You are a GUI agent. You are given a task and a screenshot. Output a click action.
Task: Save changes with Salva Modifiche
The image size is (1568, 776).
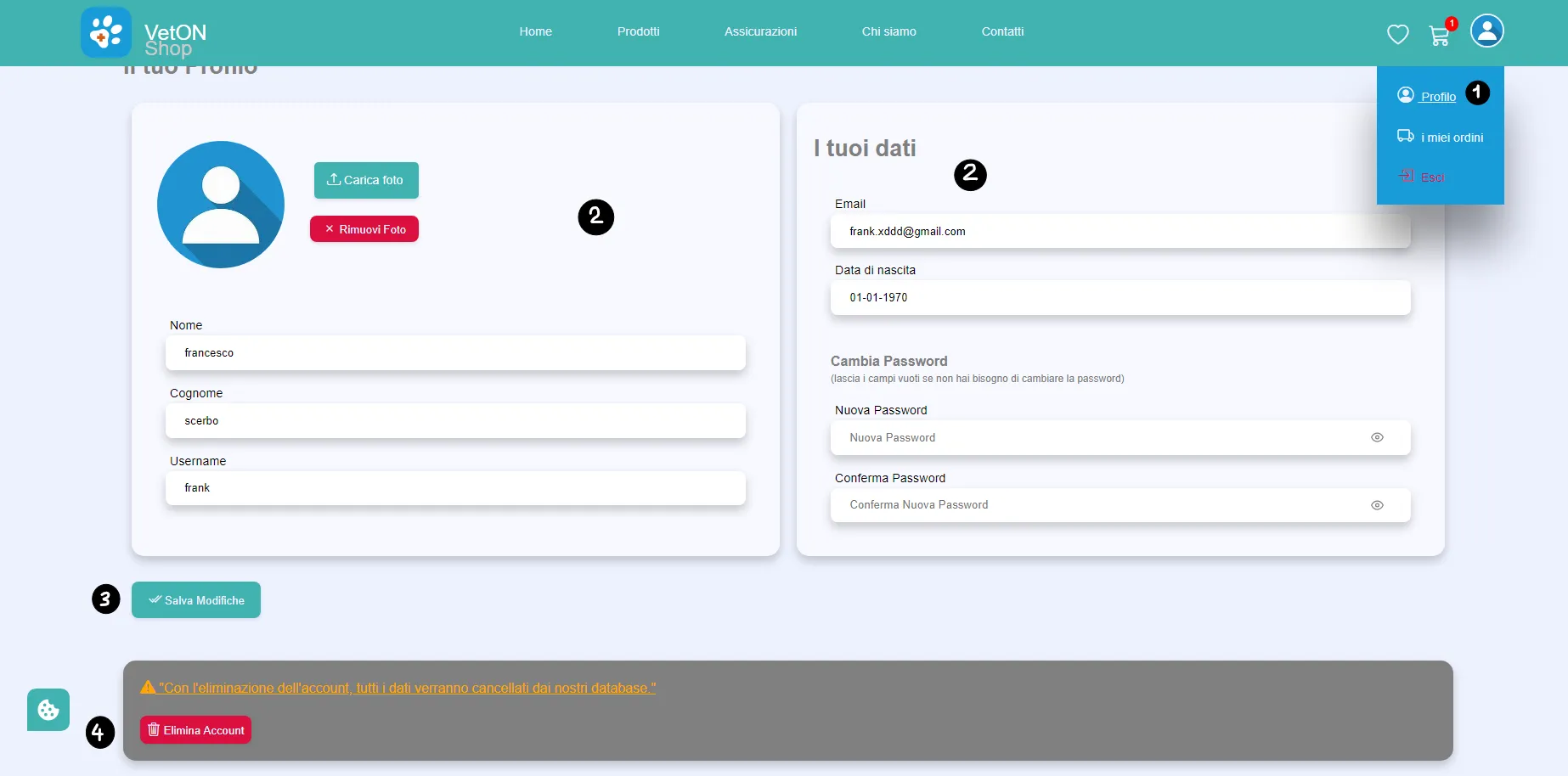click(x=196, y=600)
